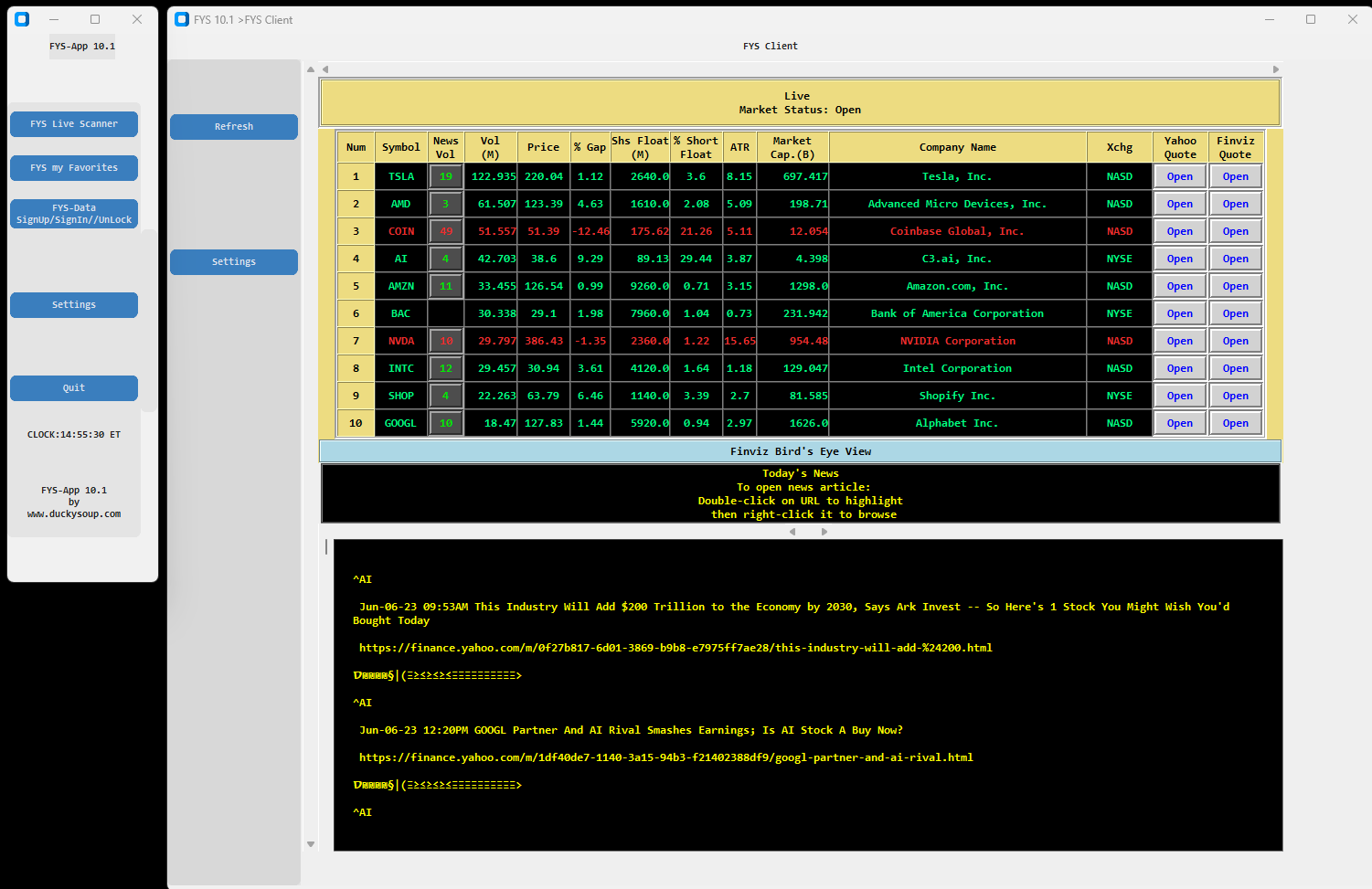Click the down arrow of vertical scrollbar
Screen dimensions: 1372x889
tap(311, 844)
